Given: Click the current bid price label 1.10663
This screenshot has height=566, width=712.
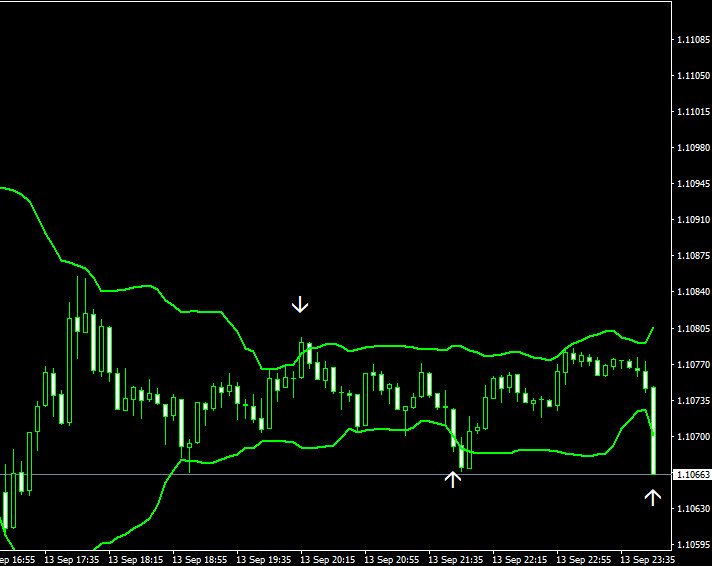Looking at the screenshot, I should (692, 475).
